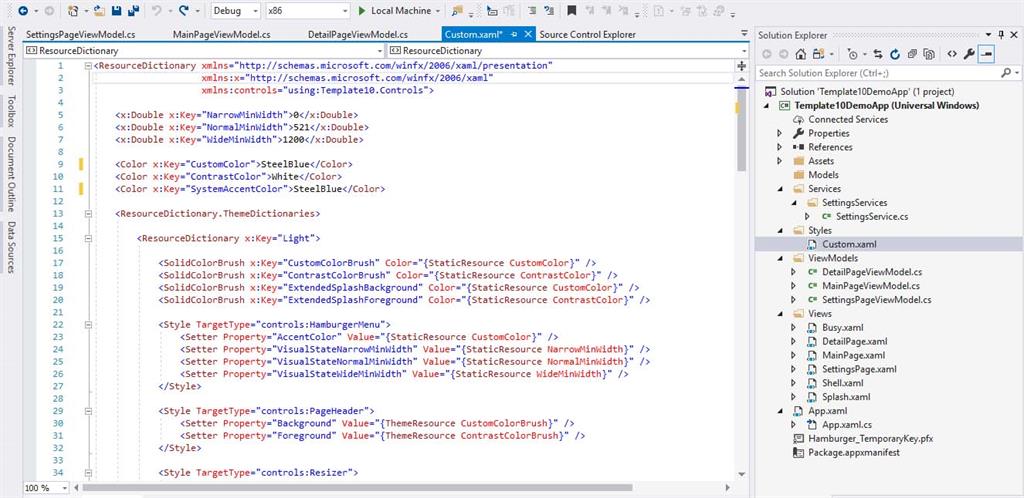Collapse the ViewModels folder
Image resolution: width=1024 pixels, height=498 pixels.
click(x=780, y=258)
